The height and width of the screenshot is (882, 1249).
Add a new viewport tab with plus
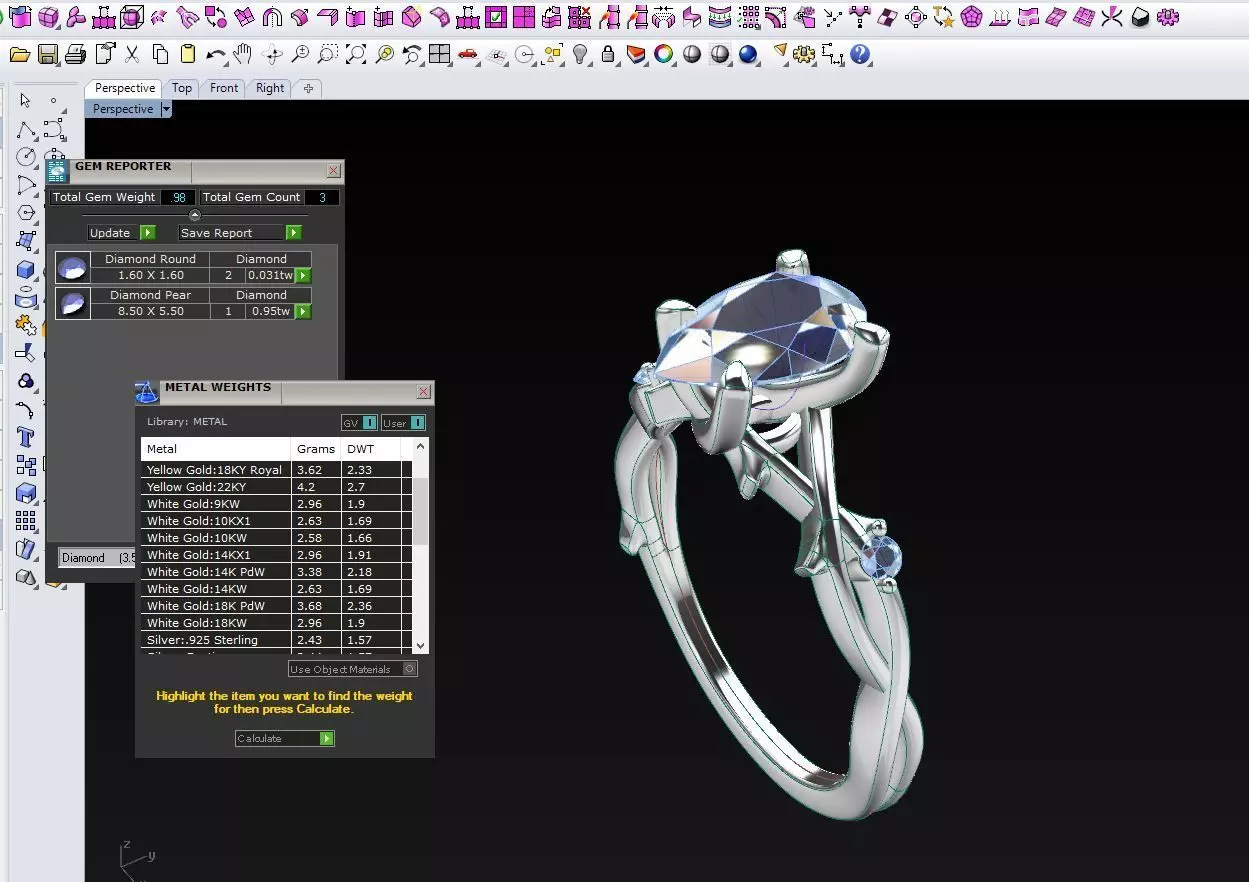click(x=308, y=88)
